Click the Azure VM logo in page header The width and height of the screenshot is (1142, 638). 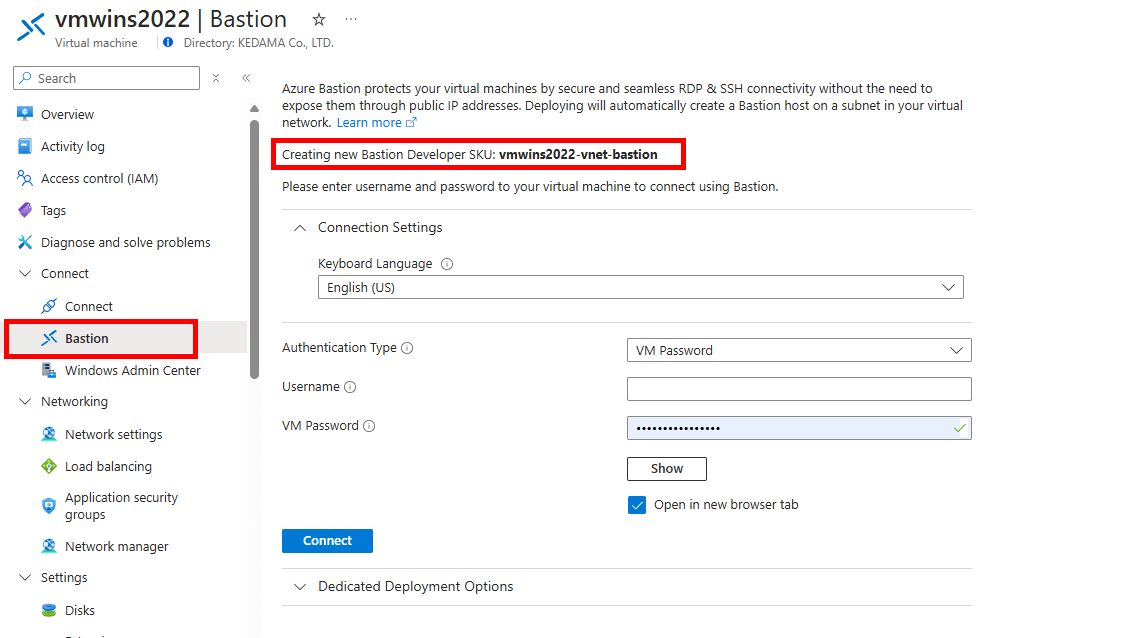pyautogui.click(x=31, y=28)
